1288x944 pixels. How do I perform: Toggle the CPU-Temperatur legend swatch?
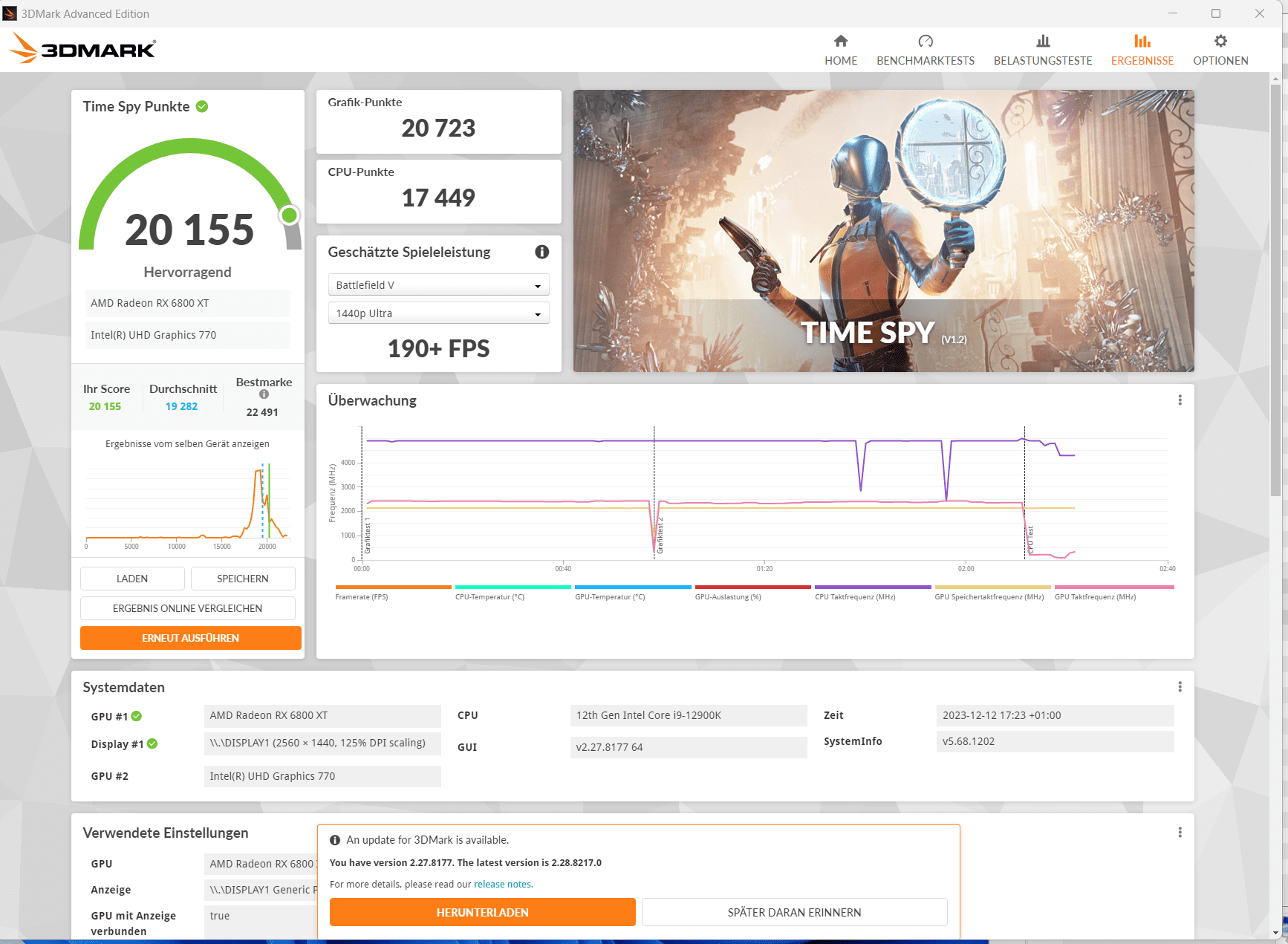coord(513,587)
